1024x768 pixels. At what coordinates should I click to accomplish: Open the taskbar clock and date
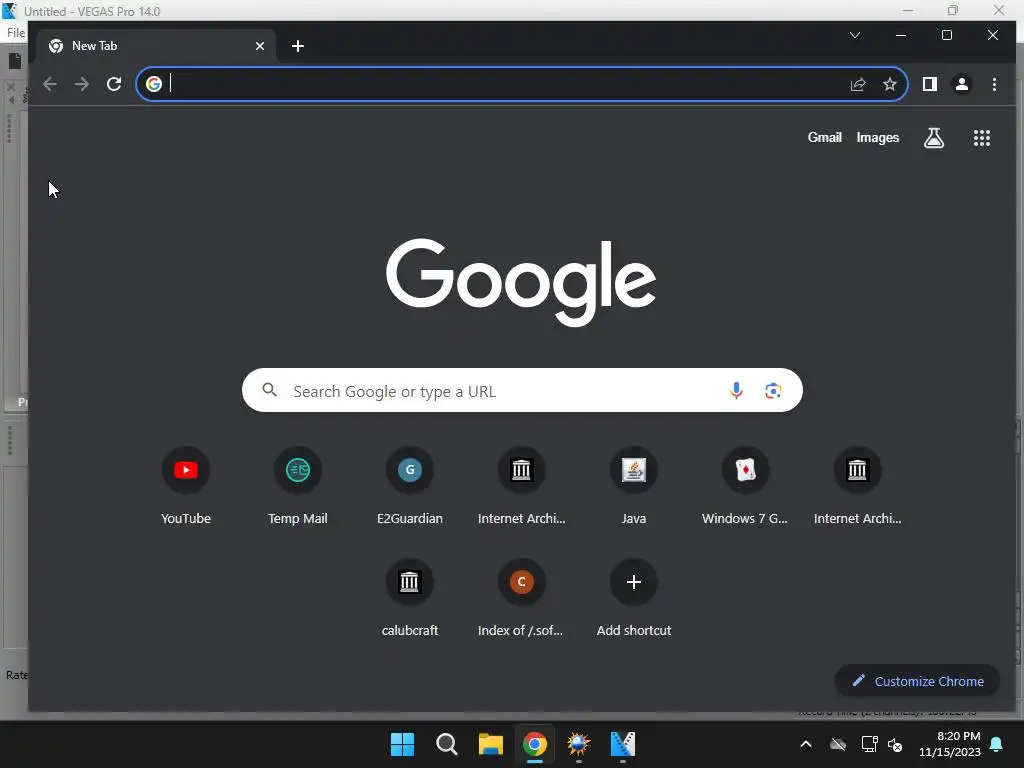pyautogui.click(x=950, y=744)
